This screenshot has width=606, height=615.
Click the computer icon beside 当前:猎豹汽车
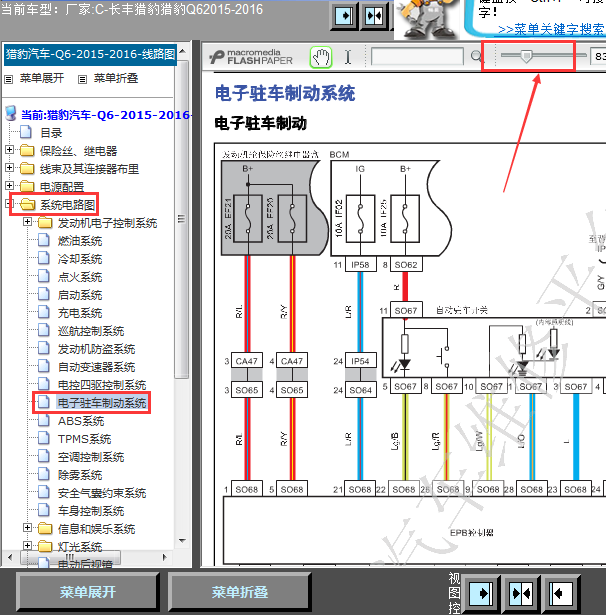(x=11, y=113)
